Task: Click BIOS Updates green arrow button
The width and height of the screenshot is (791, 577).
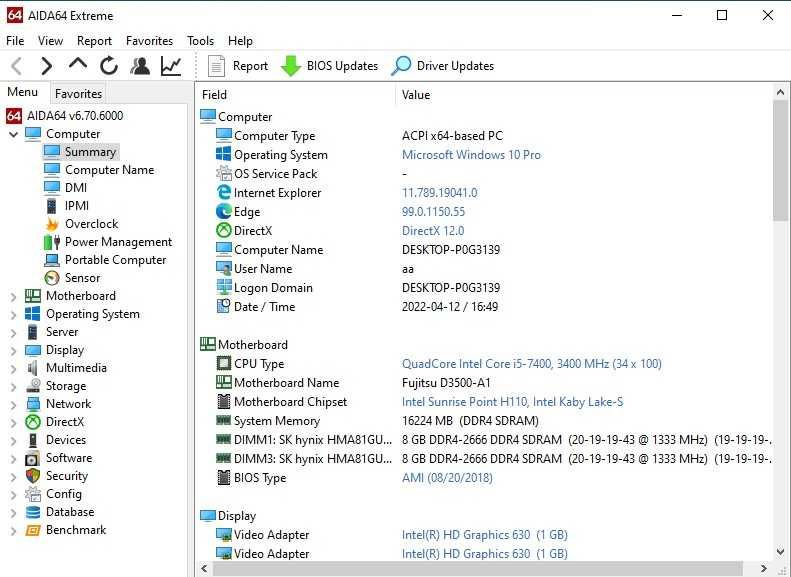Action: pos(329,66)
